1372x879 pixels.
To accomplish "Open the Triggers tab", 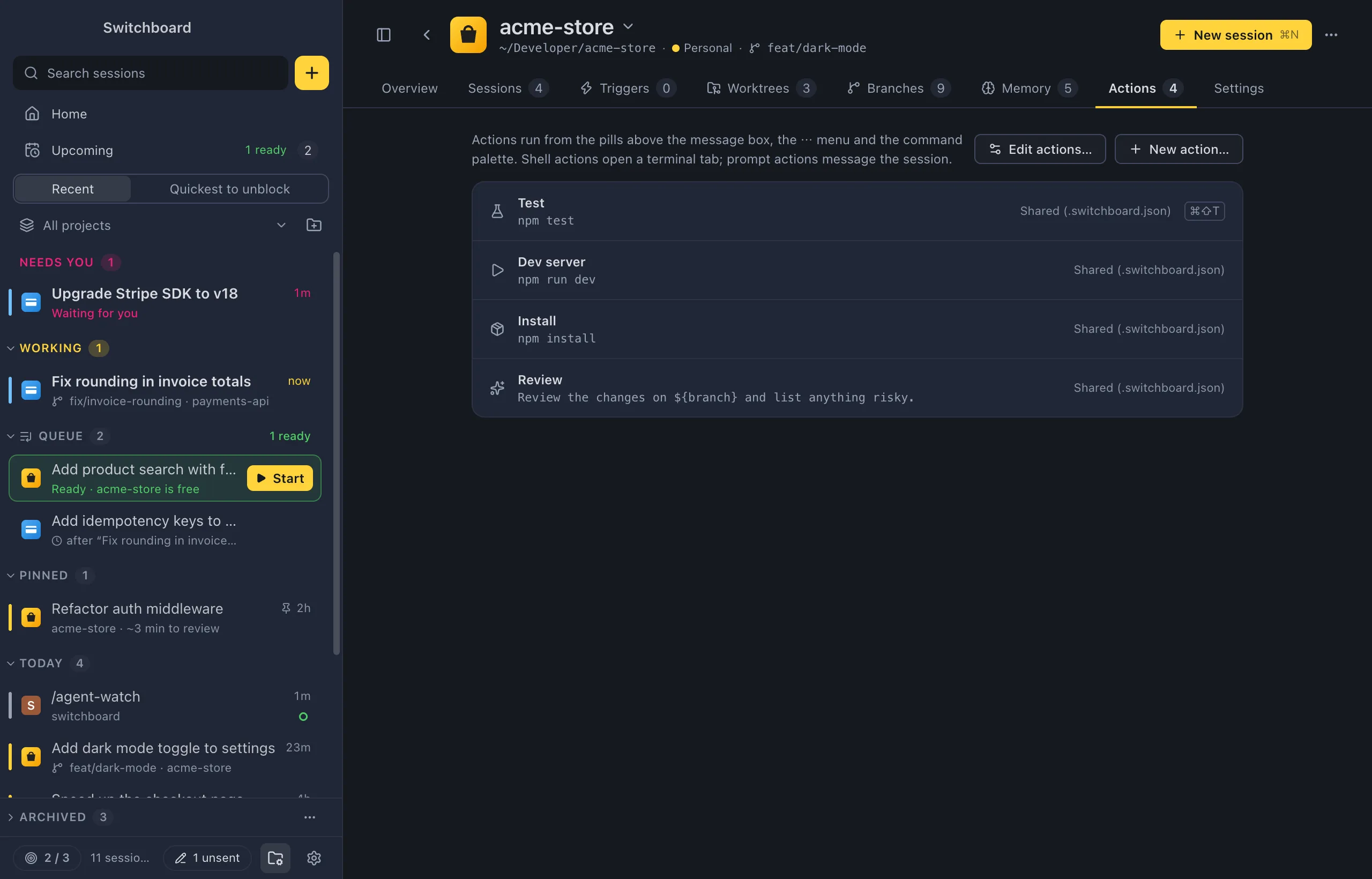I will click(x=628, y=88).
